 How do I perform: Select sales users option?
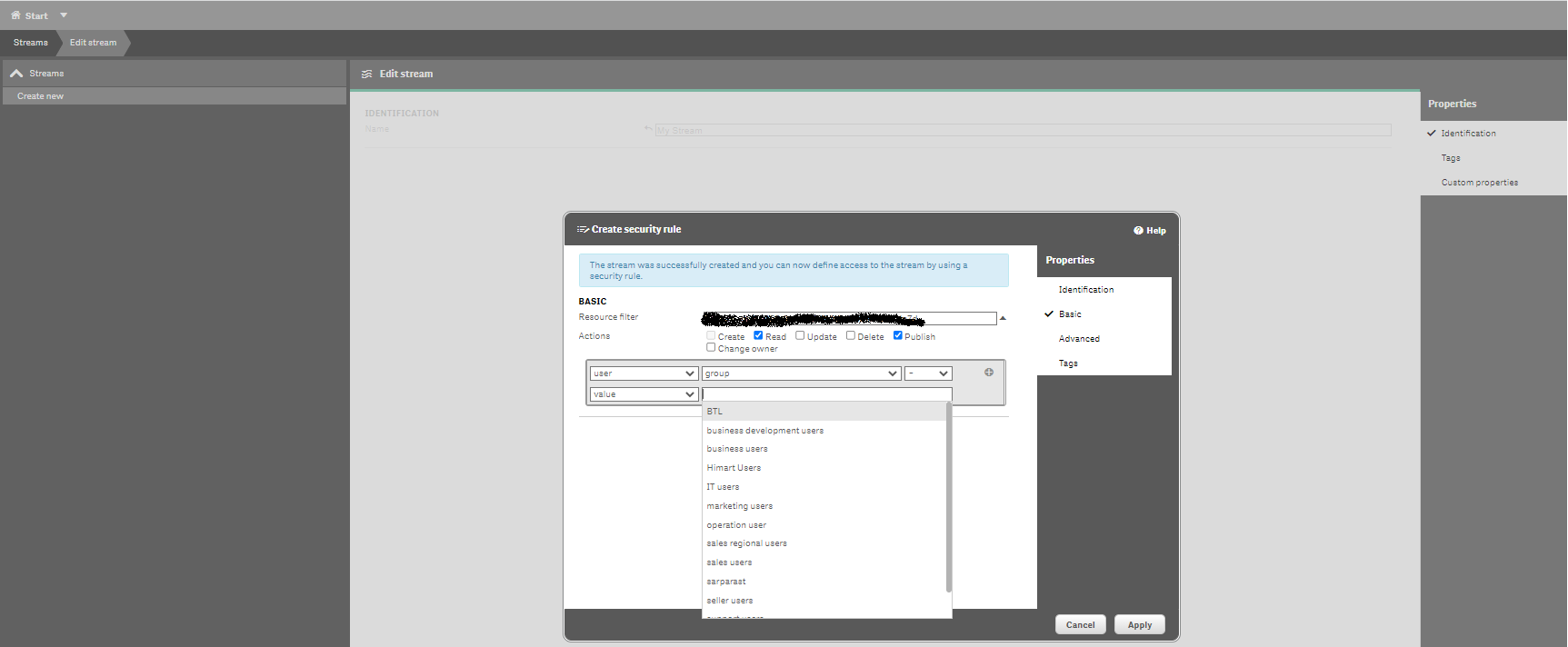pyautogui.click(x=824, y=562)
